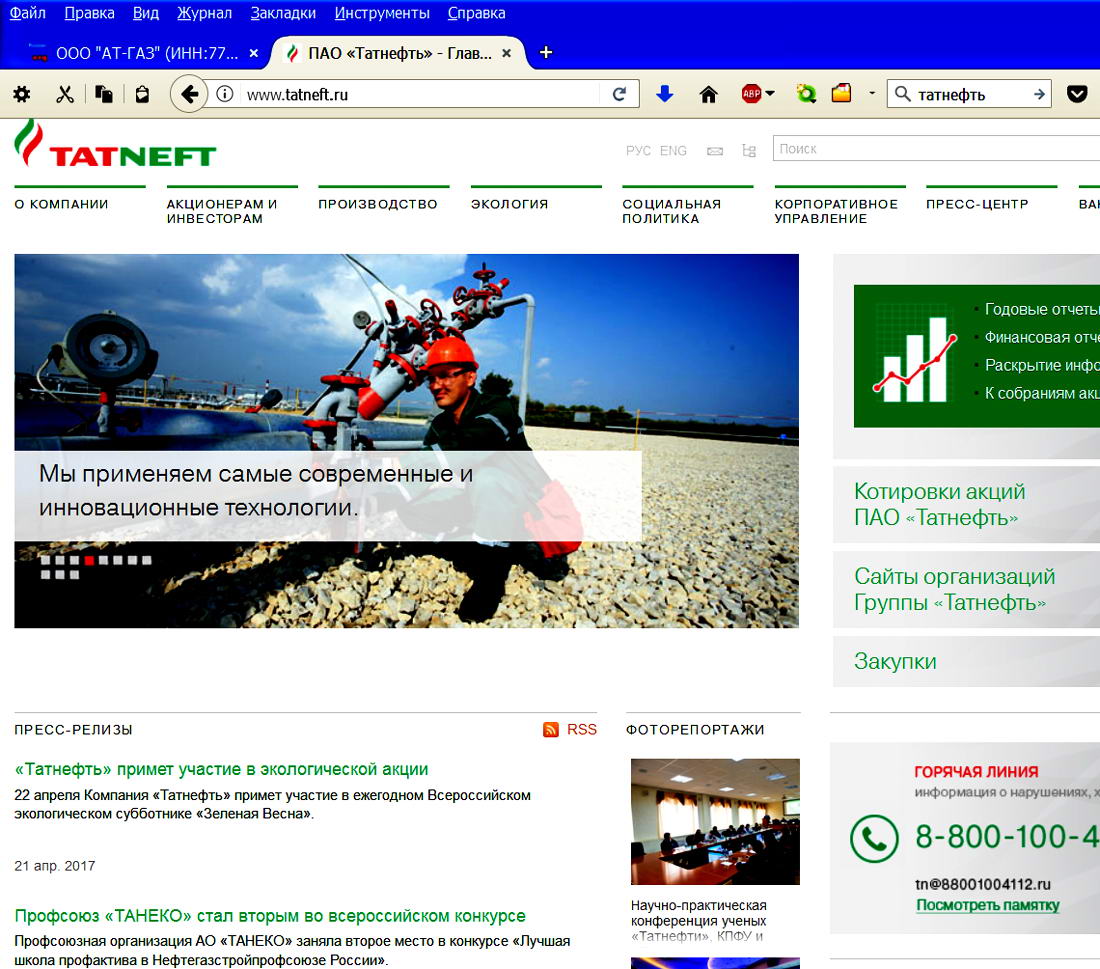Open Котировки акций ПАО «Татнефть» link
Image resolution: width=1100 pixels, height=969 pixels.
coord(939,504)
